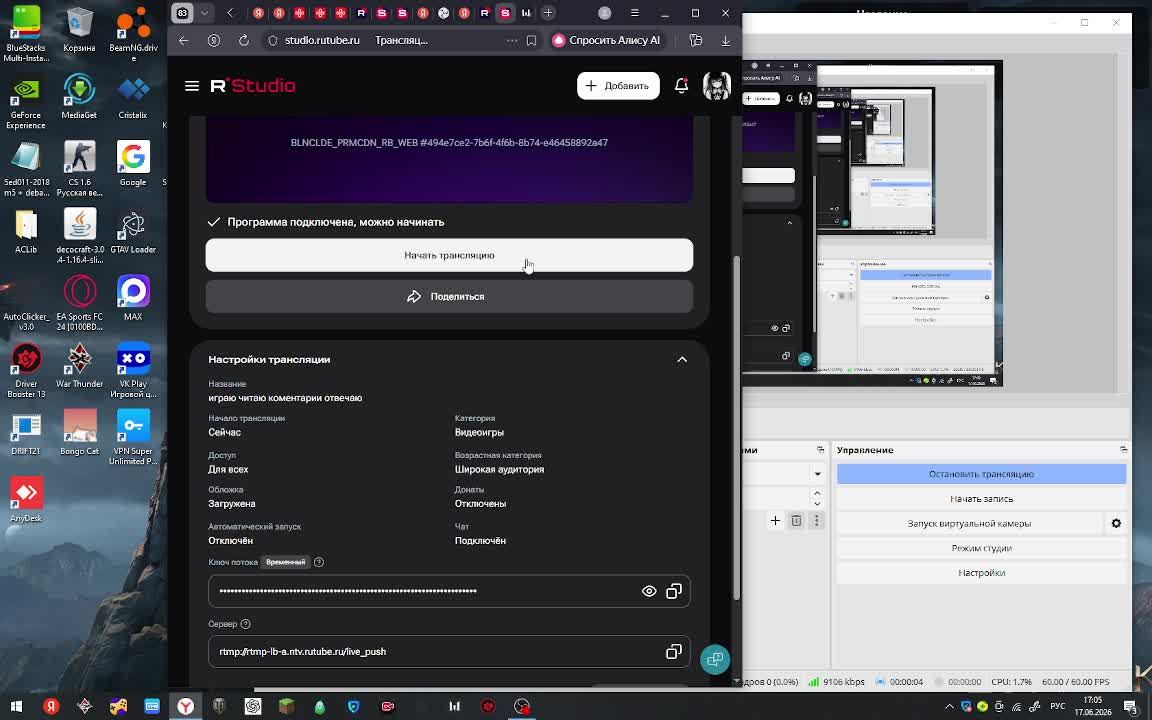The height and width of the screenshot is (720, 1152).
Task: Click the server URL field
Action: (449, 652)
